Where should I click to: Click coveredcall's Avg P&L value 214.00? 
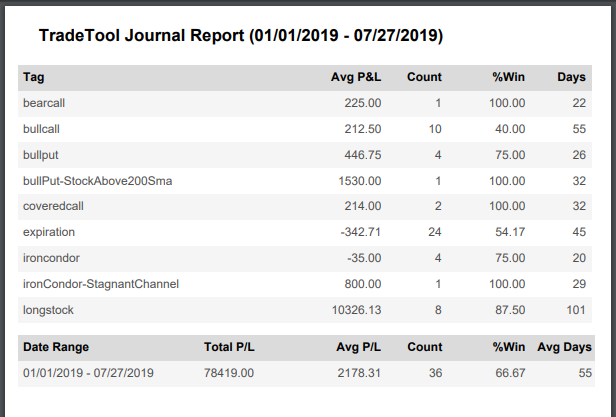click(x=363, y=206)
